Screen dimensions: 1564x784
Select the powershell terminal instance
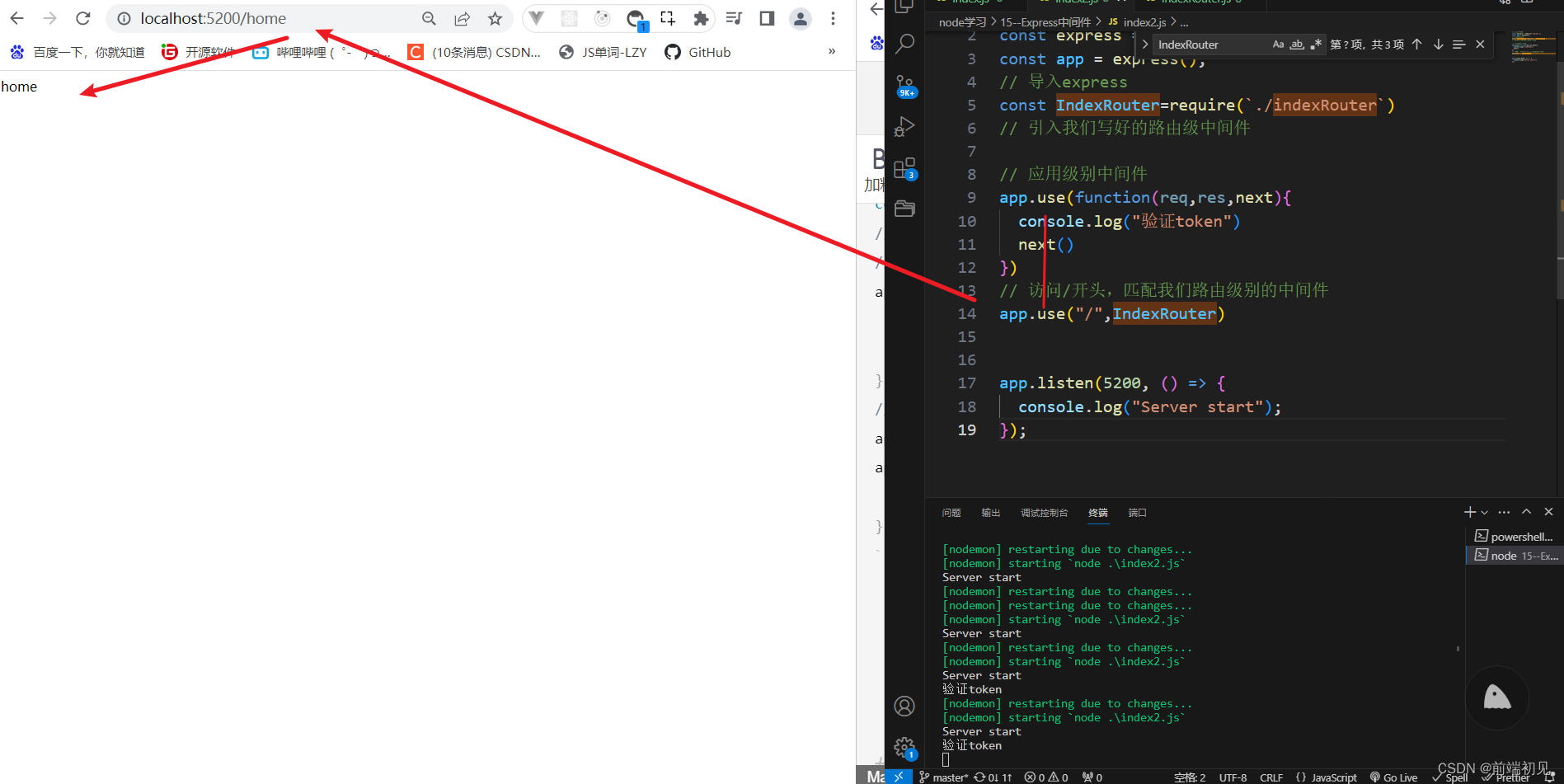1515,536
